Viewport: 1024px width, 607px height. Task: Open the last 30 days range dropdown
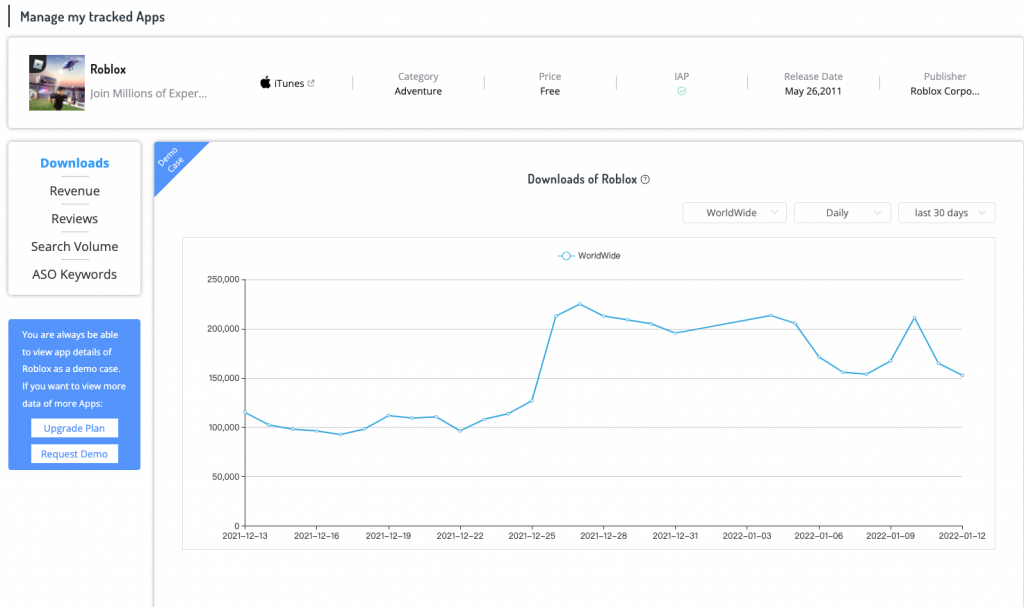[x=946, y=213]
